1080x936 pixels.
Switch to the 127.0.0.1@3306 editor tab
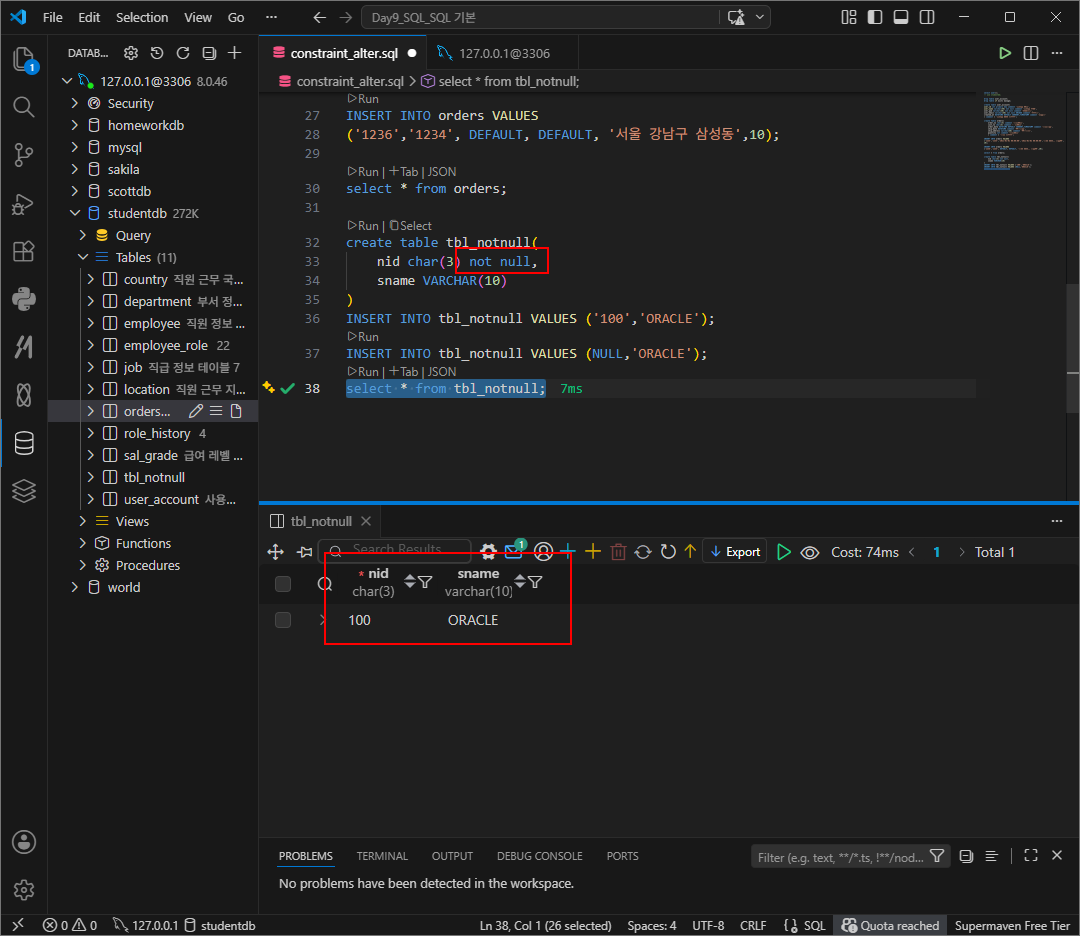(x=503, y=53)
